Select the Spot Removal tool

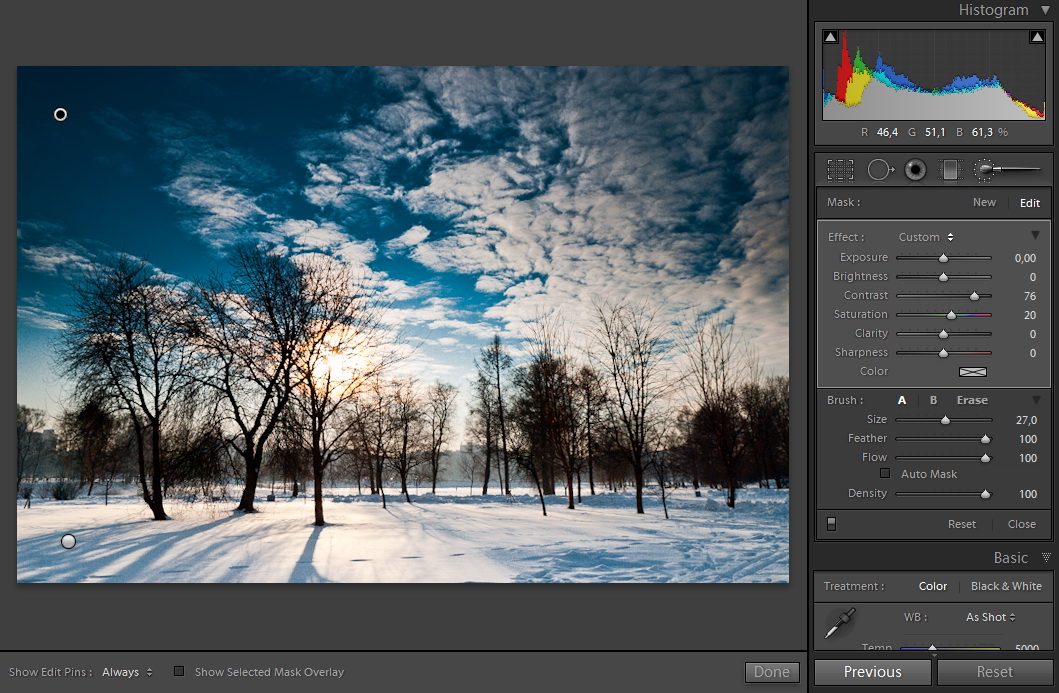pos(879,170)
